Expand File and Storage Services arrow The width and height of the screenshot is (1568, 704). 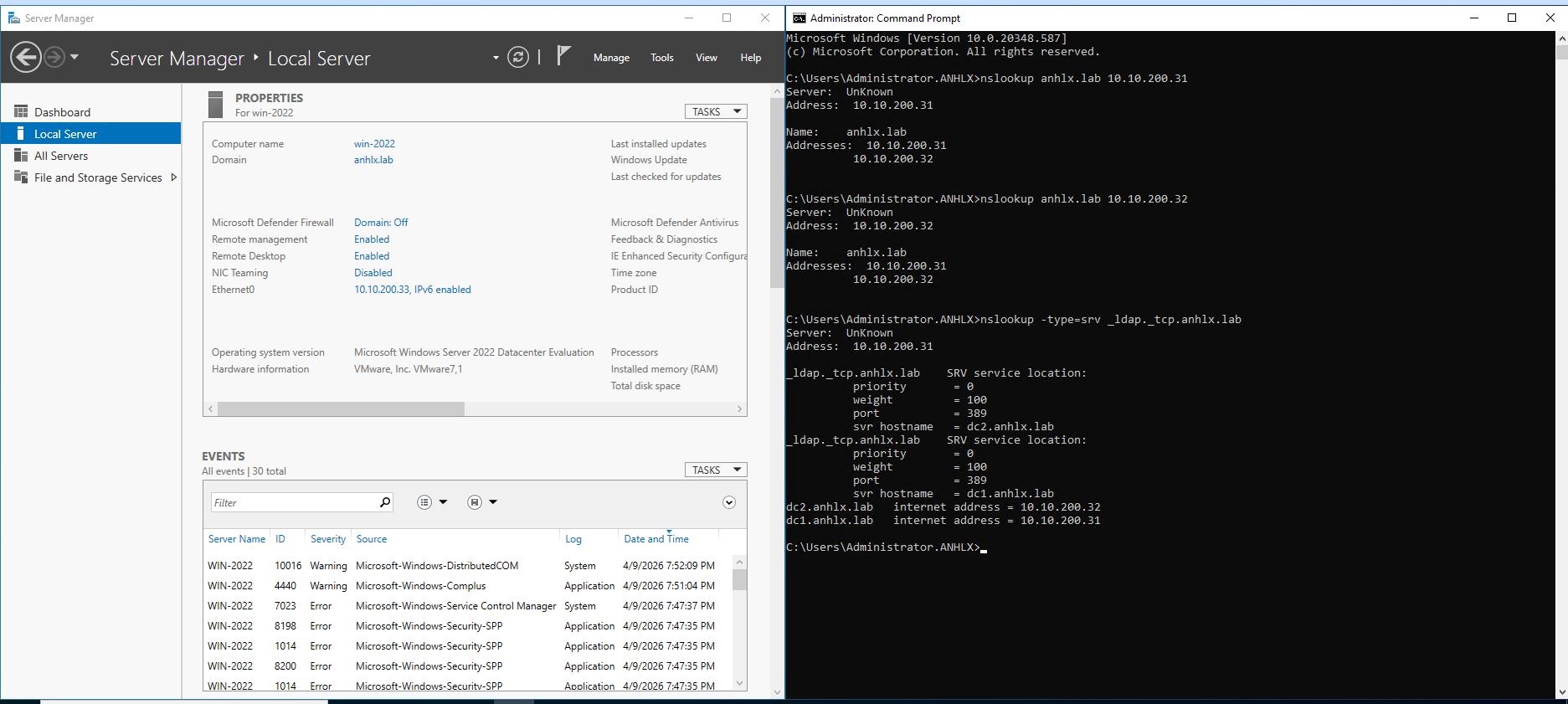click(174, 177)
